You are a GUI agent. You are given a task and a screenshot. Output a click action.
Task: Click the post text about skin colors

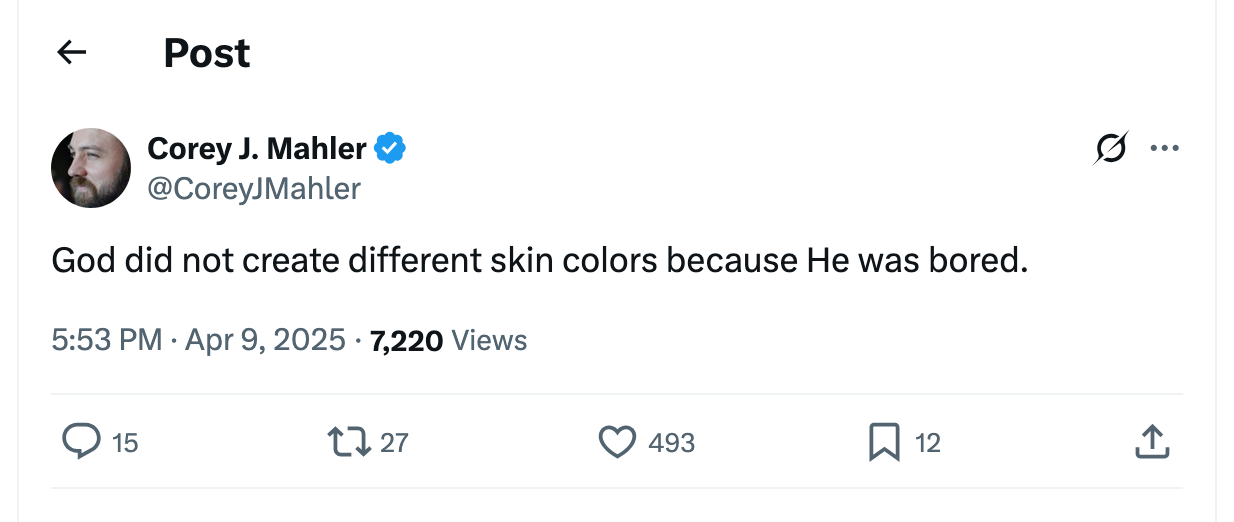(540, 261)
